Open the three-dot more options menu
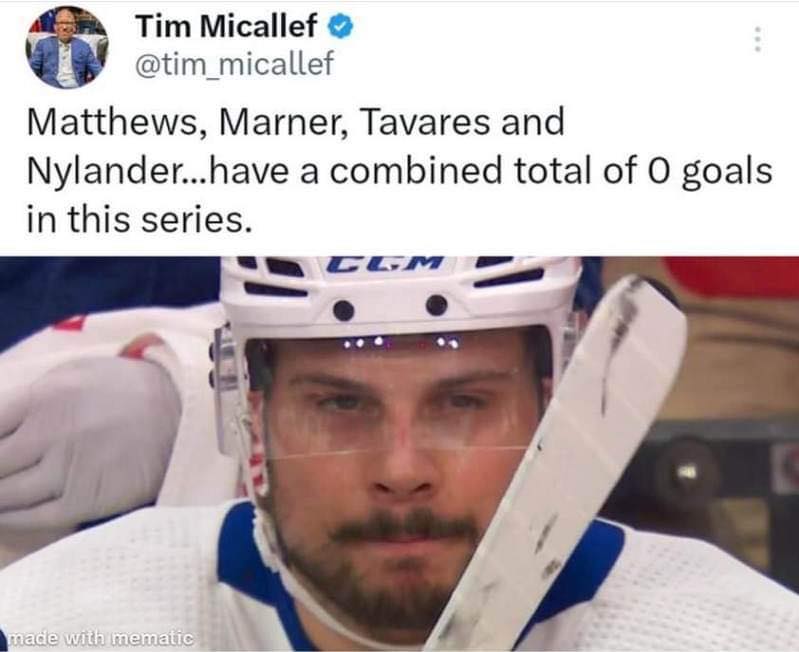799x652 pixels. click(x=758, y=39)
